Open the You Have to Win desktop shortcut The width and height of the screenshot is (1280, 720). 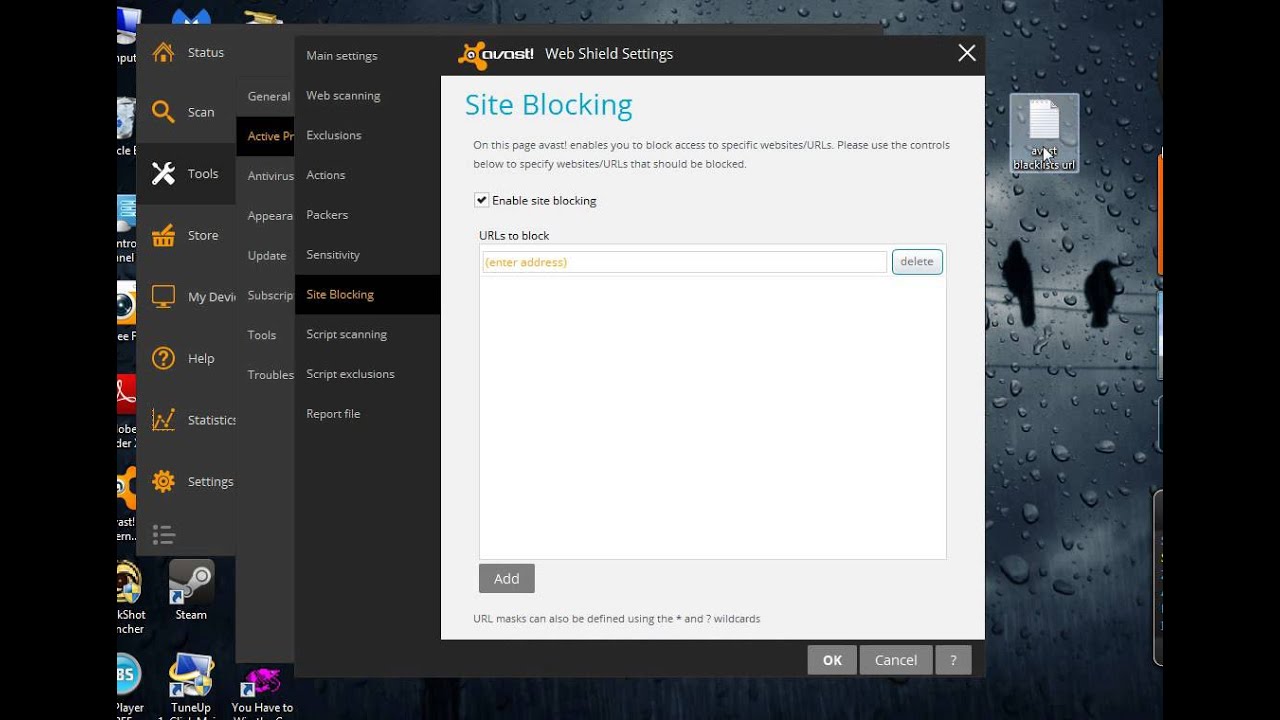pyautogui.click(x=262, y=690)
